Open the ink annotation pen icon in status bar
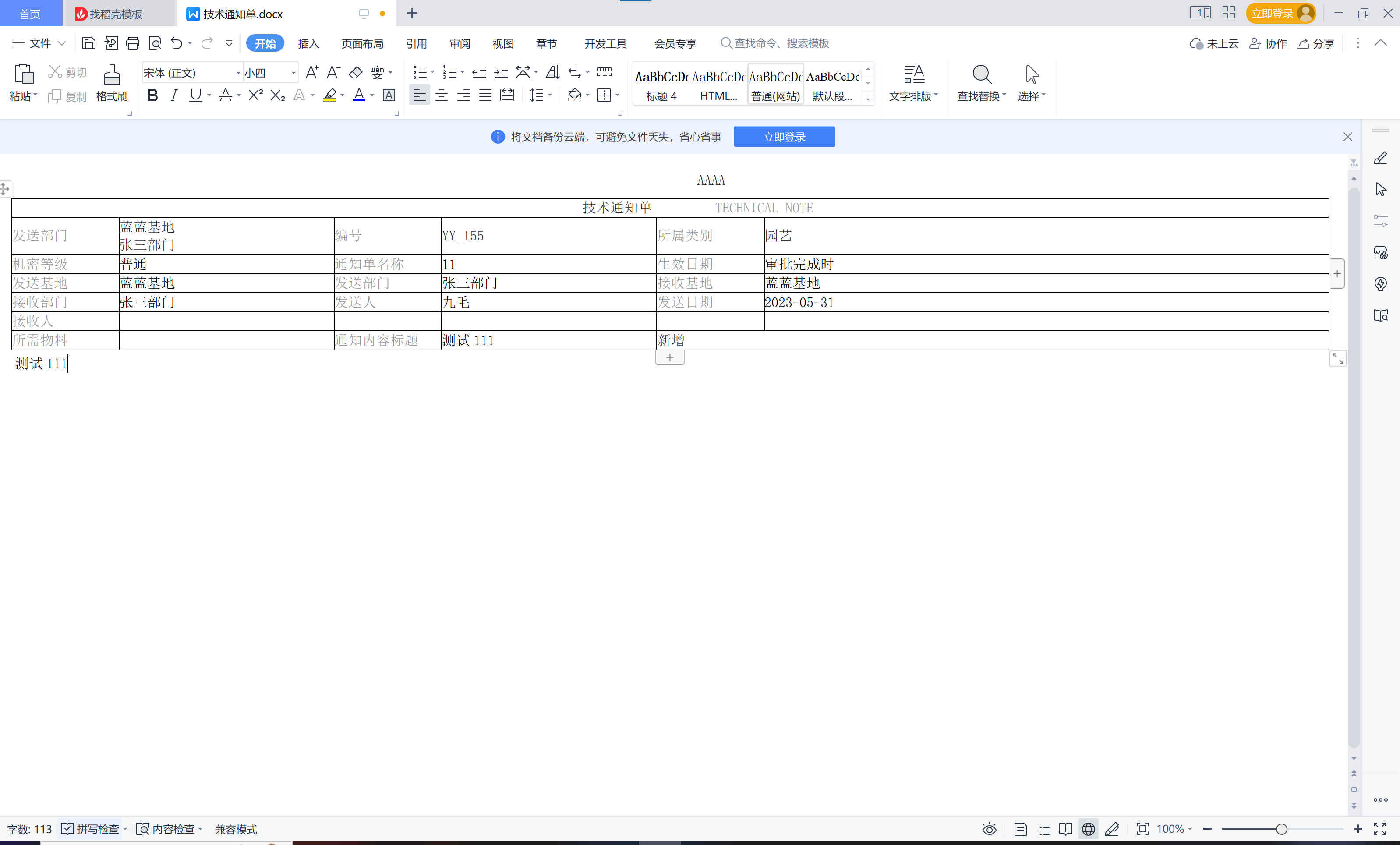 (x=1112, y=828)
